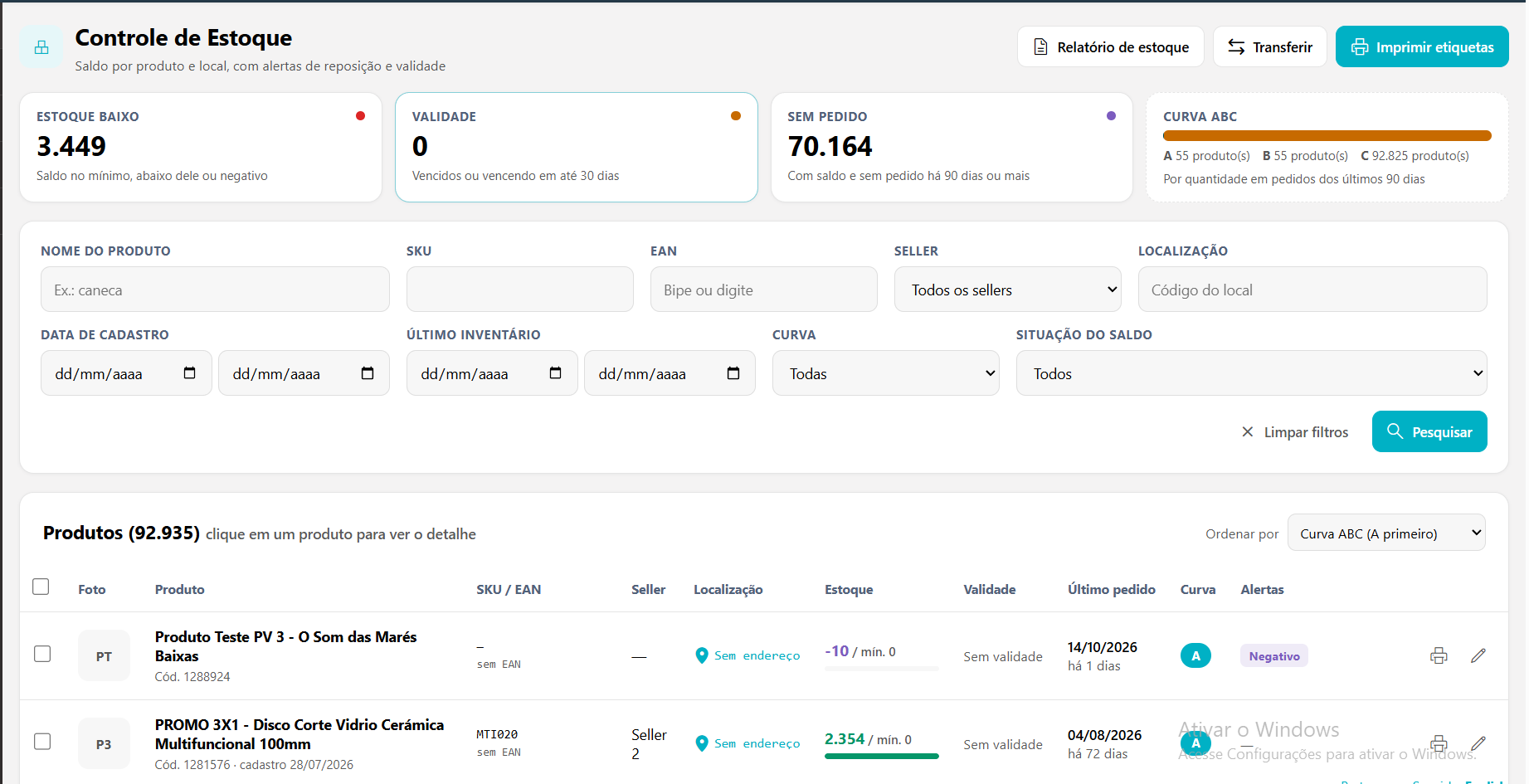The width and height of the screenshot is (1529, 784).
Task: Select the Validade summary card
Action: pos(577,147)
